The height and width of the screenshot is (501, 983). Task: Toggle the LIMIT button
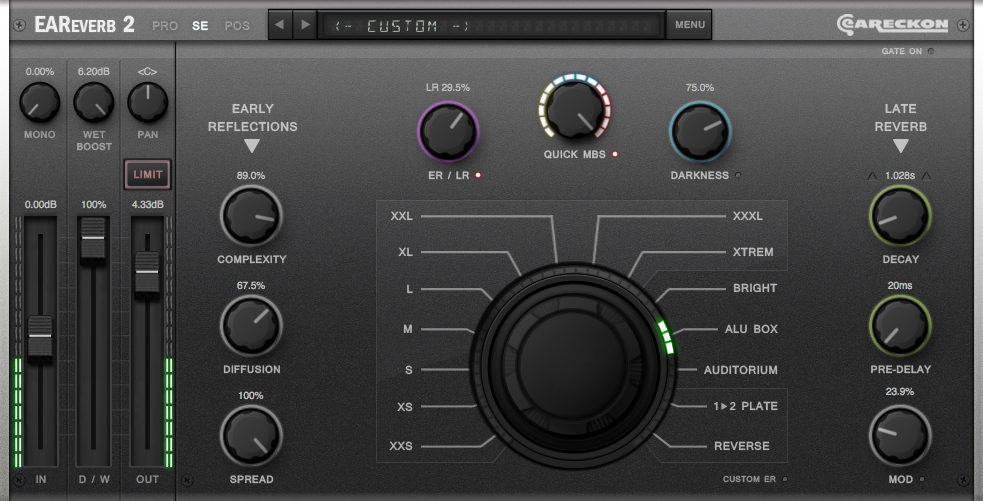tap(147, 174)
